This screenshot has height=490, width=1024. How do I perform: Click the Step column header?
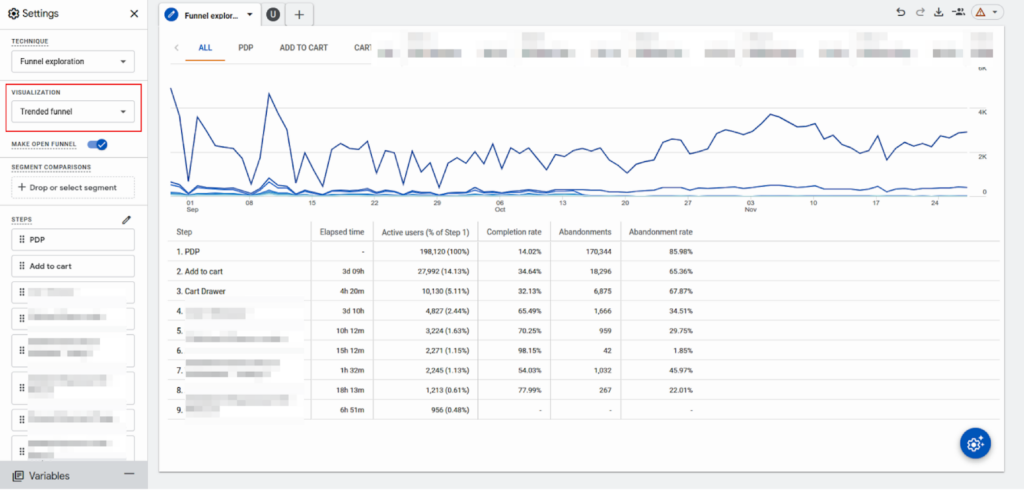pos(185,231)
